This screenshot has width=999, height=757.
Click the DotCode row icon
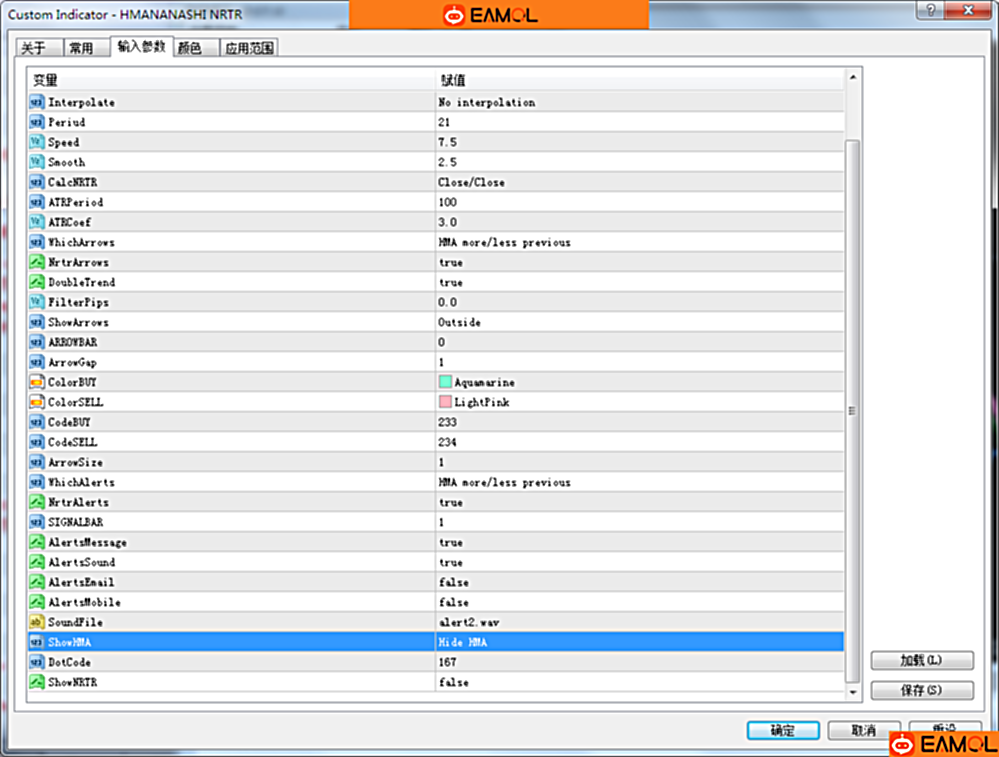[37, 662]
